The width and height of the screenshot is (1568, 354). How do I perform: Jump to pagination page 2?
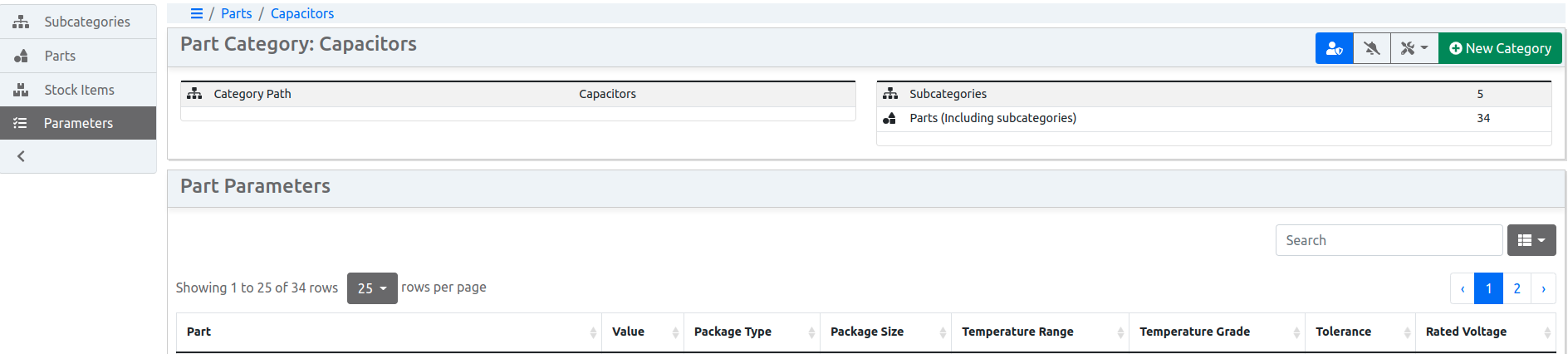1517,288
